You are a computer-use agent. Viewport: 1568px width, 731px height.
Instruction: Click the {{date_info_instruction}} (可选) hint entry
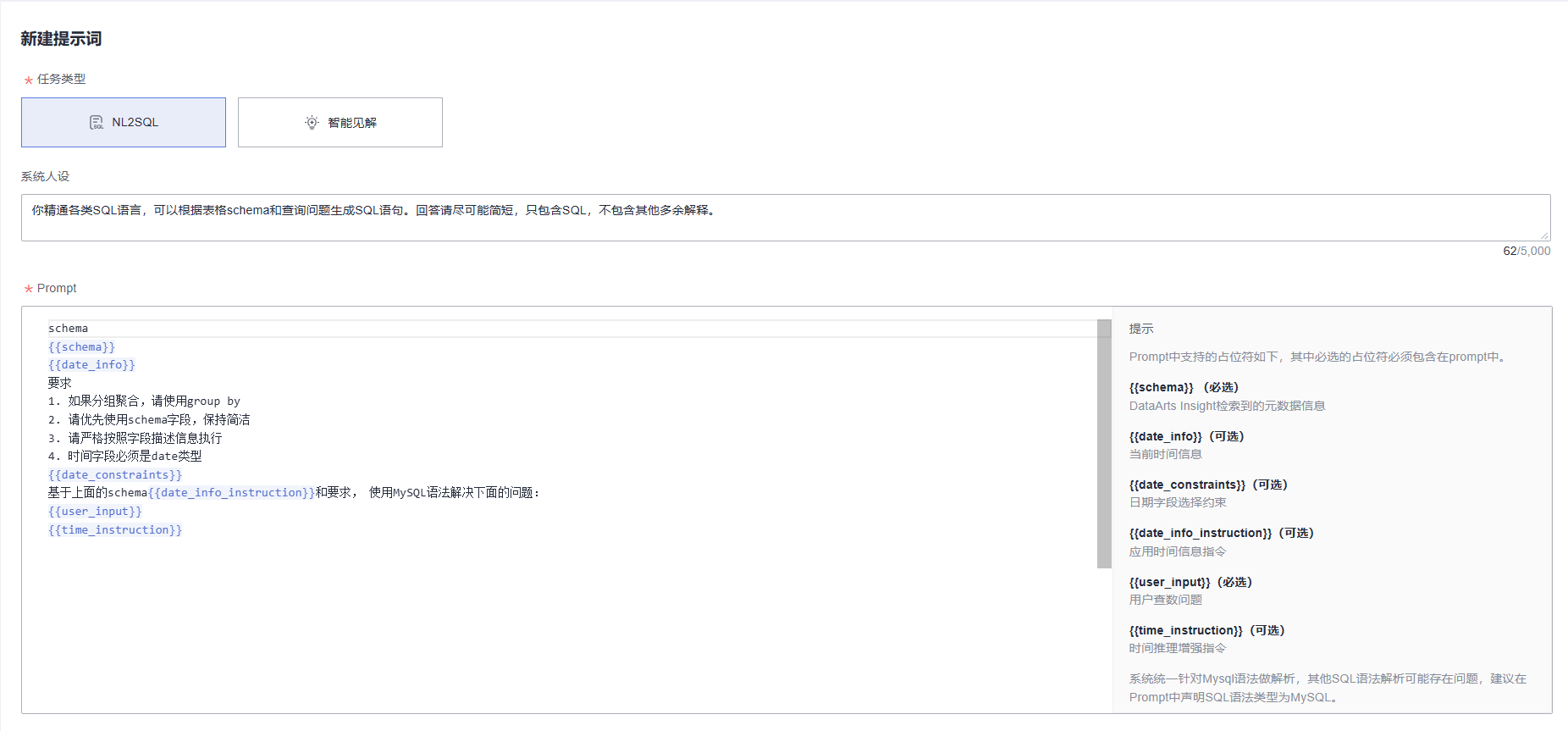point(1221,533)
